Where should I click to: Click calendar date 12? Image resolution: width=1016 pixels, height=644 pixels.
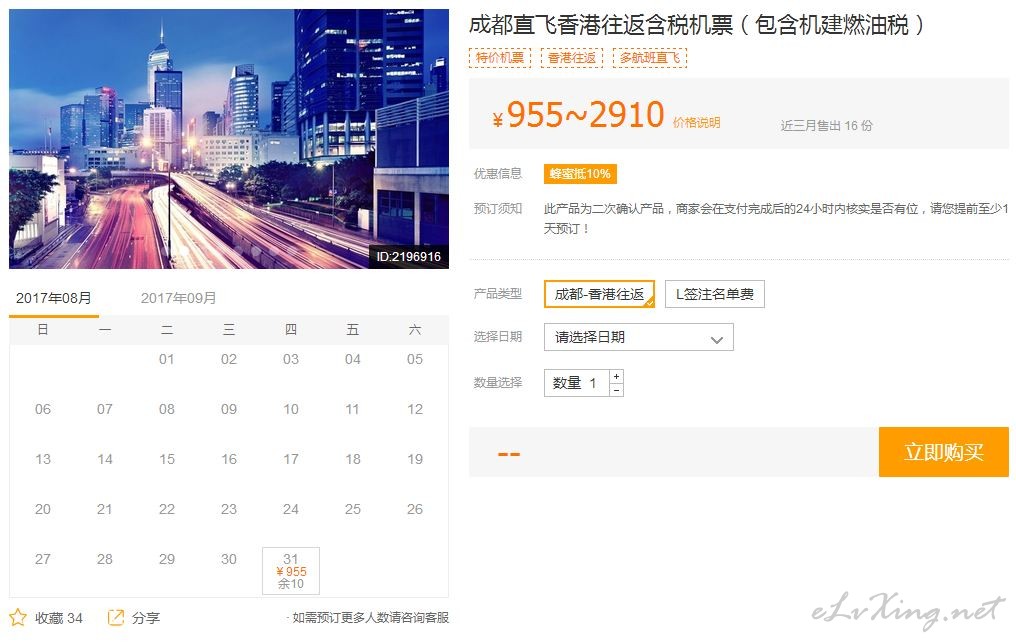415,409
